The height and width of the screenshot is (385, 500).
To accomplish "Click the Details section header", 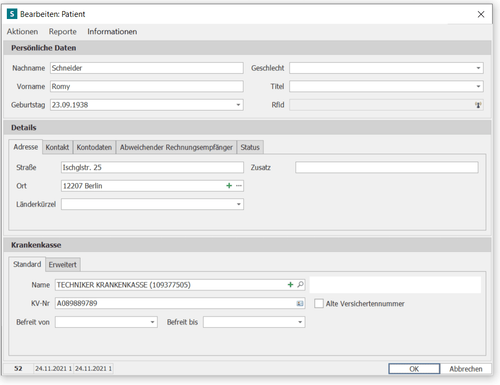I will click(x=247, y=128).
